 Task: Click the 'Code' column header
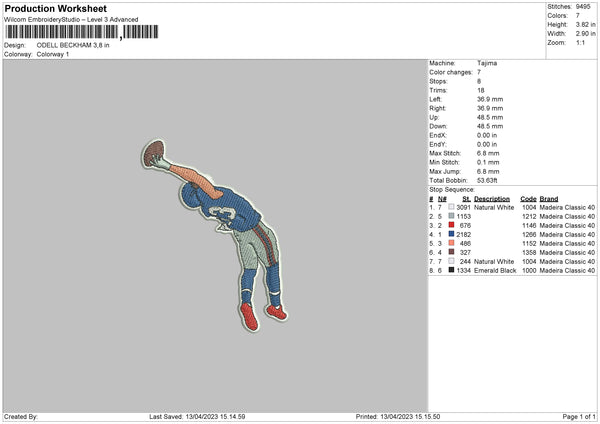click(528, 199)
